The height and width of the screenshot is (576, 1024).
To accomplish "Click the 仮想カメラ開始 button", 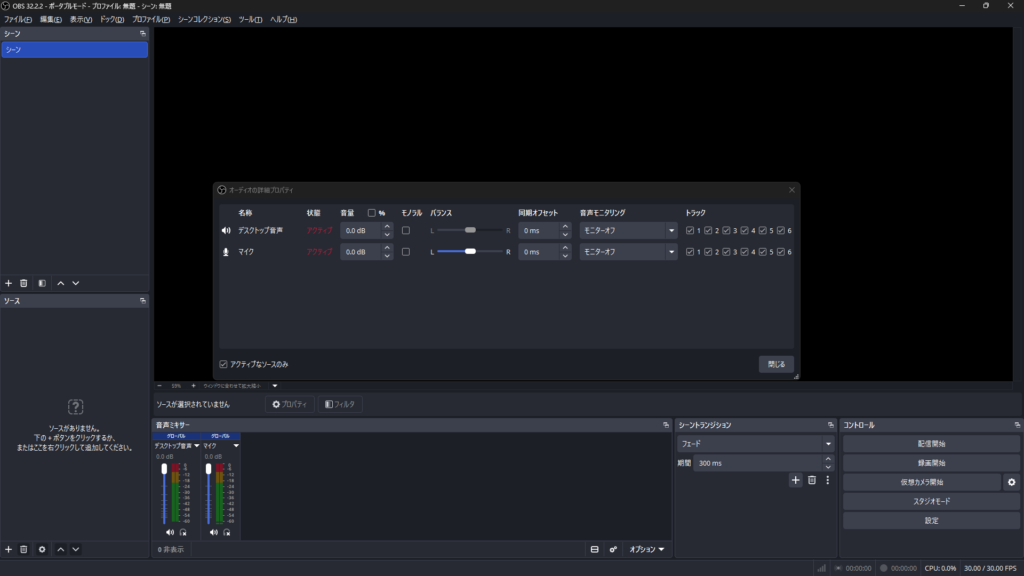I will (x=921, y=482).
